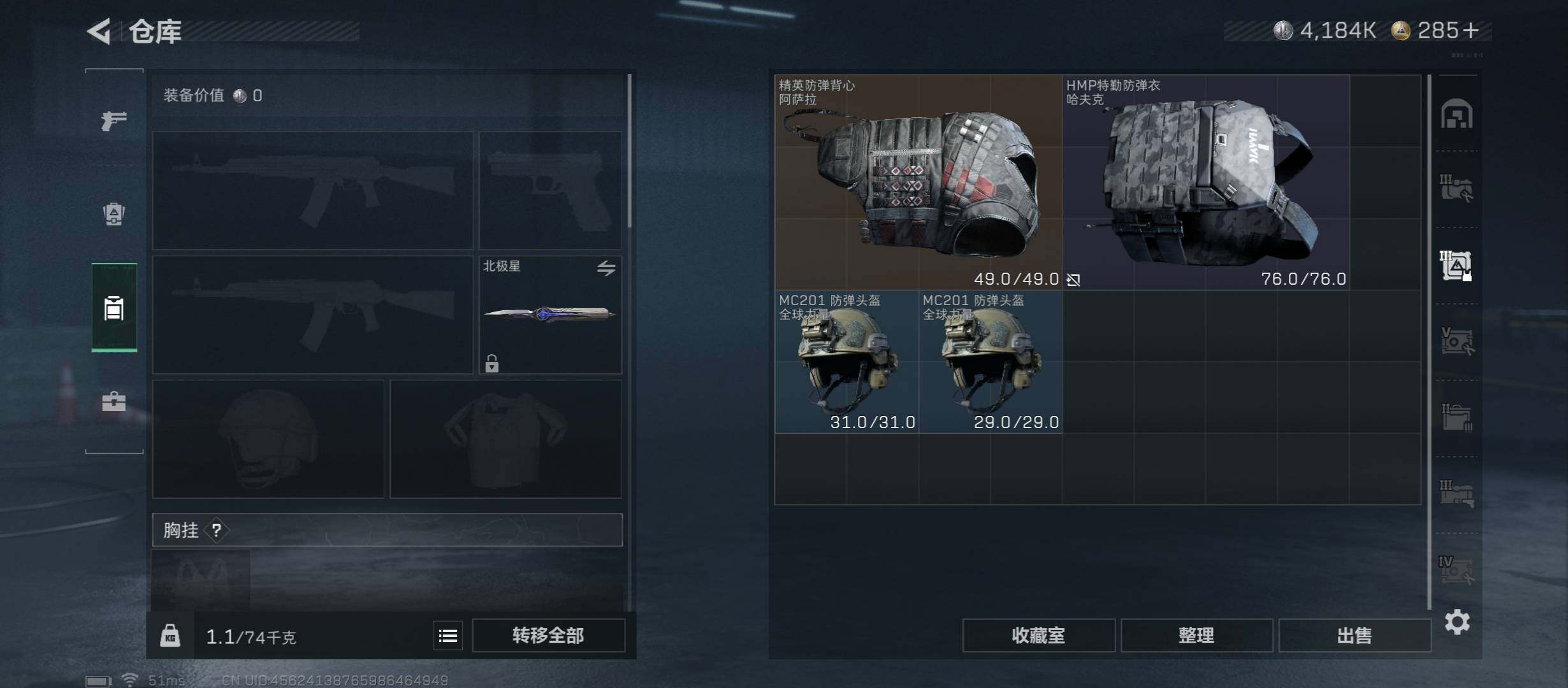Toggle the weight lock KG icon
This screenshot has height=688, width=1568.
(x=170, y=636)
